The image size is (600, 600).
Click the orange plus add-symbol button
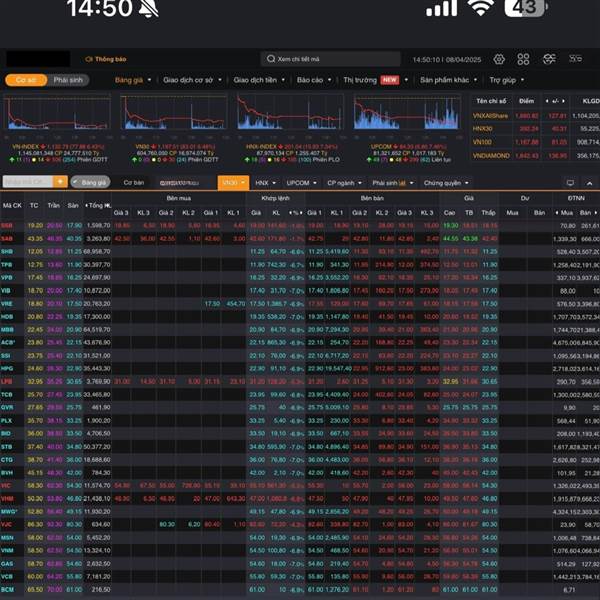[x=60, y=182]
